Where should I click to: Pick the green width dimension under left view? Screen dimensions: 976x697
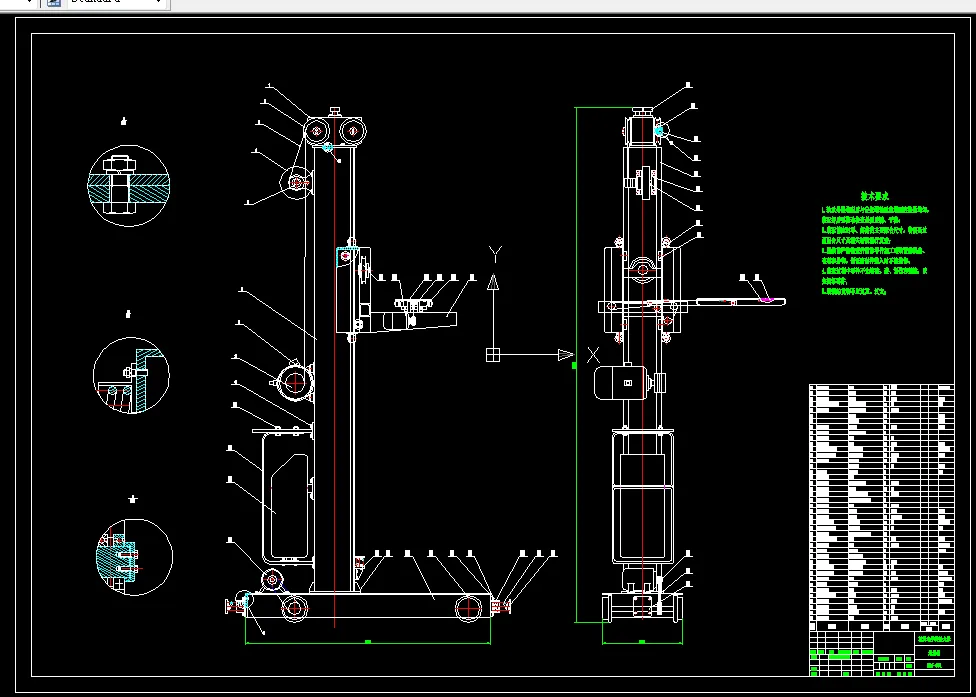tap(368, 642)
